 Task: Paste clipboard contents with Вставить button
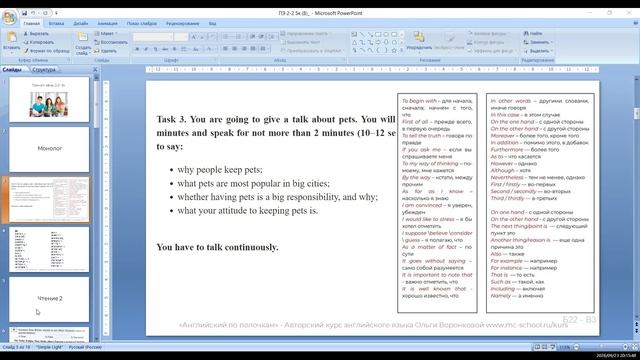tap(11, 42)
